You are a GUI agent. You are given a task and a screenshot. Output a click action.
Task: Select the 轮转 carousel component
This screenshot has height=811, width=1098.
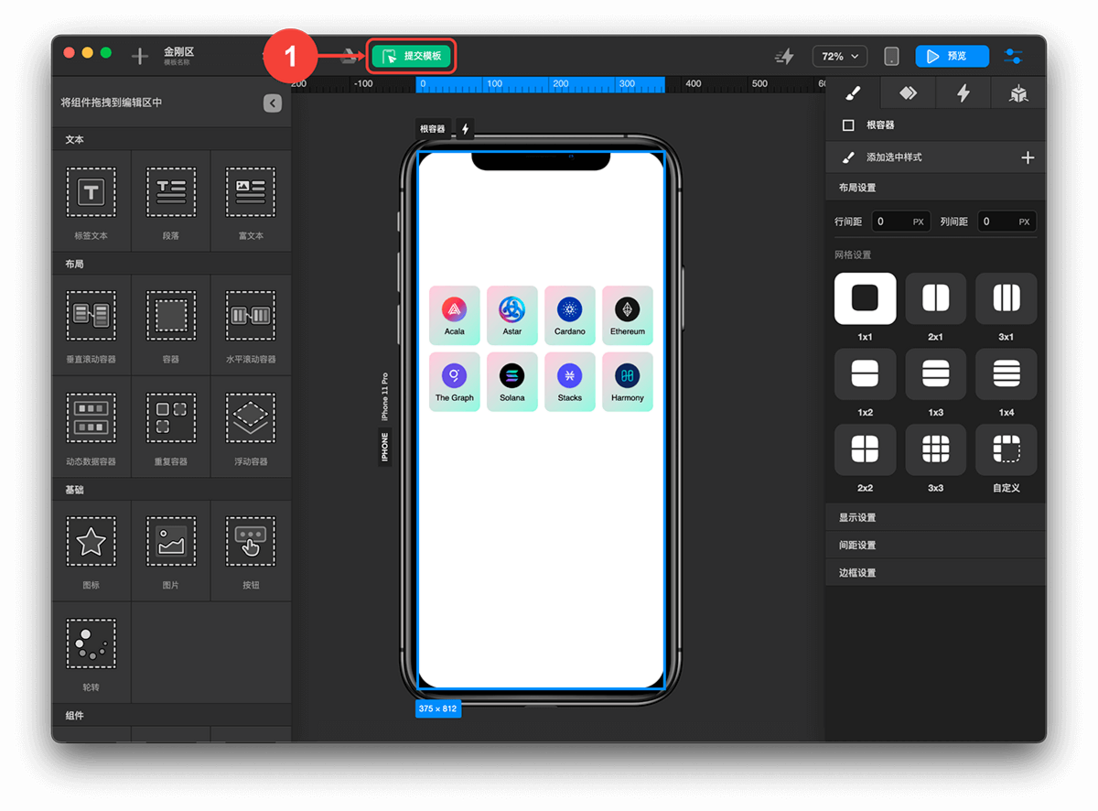pos(91,653)
